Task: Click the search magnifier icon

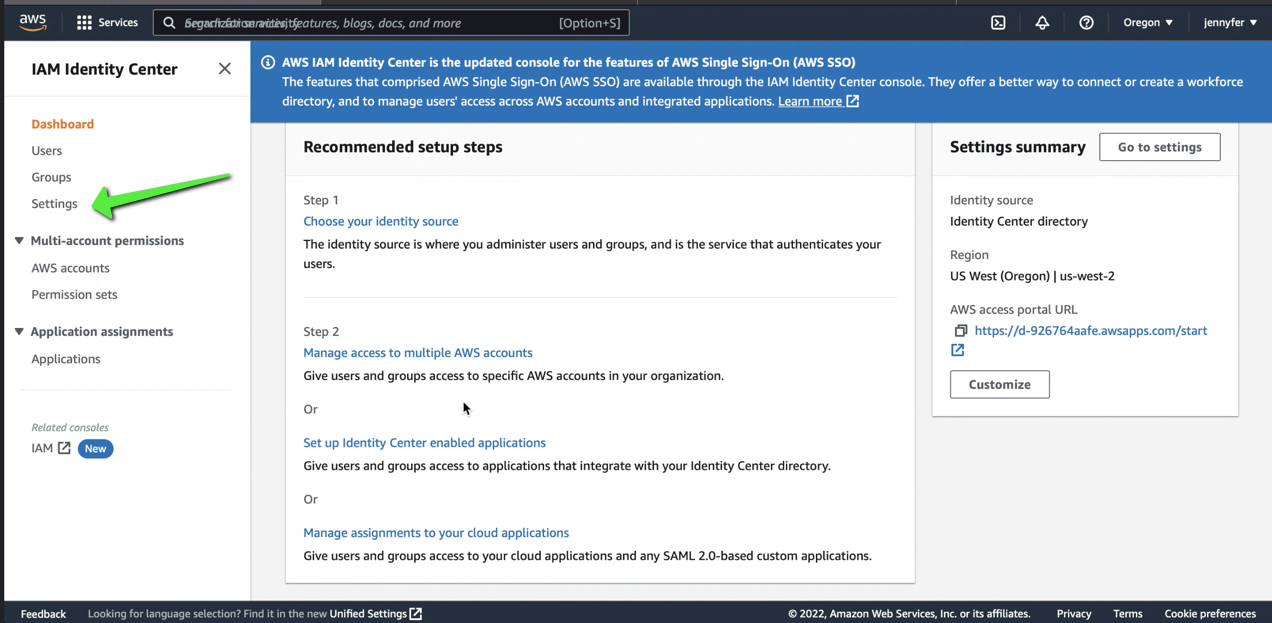Action: (x=169, y=22)
